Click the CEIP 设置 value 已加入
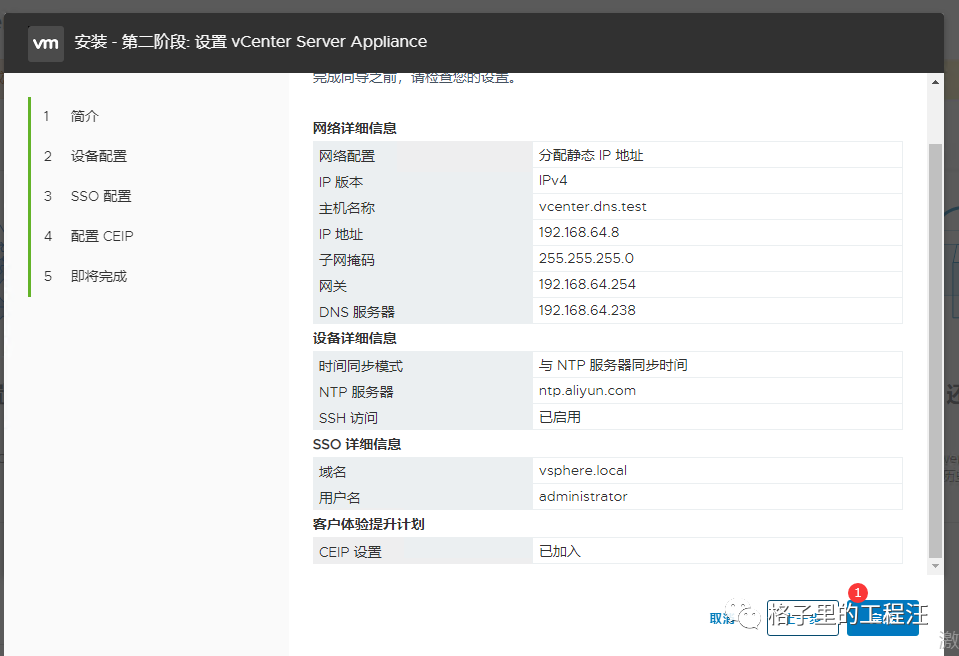This screenshot has height=656, width=959. [560, 551]
